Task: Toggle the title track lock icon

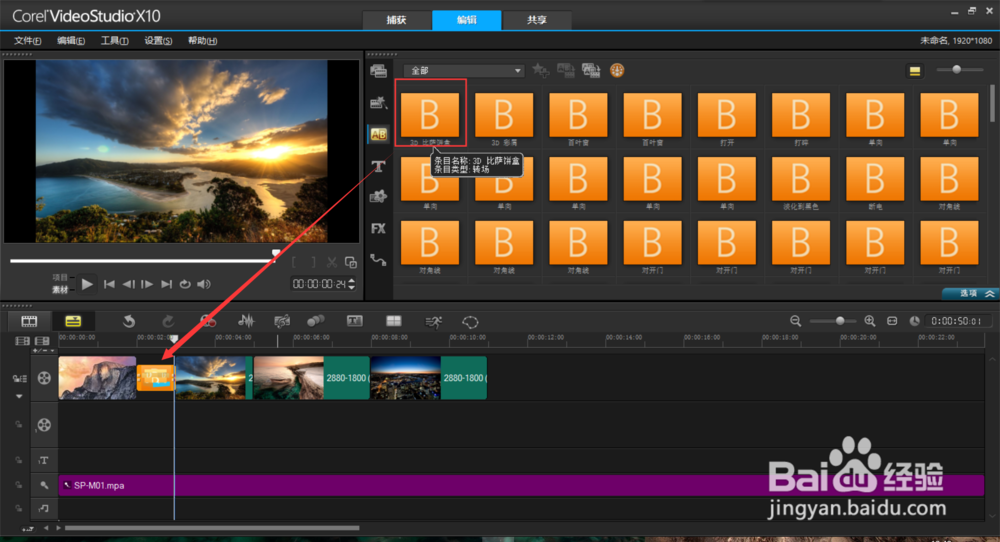Action: 19,460
